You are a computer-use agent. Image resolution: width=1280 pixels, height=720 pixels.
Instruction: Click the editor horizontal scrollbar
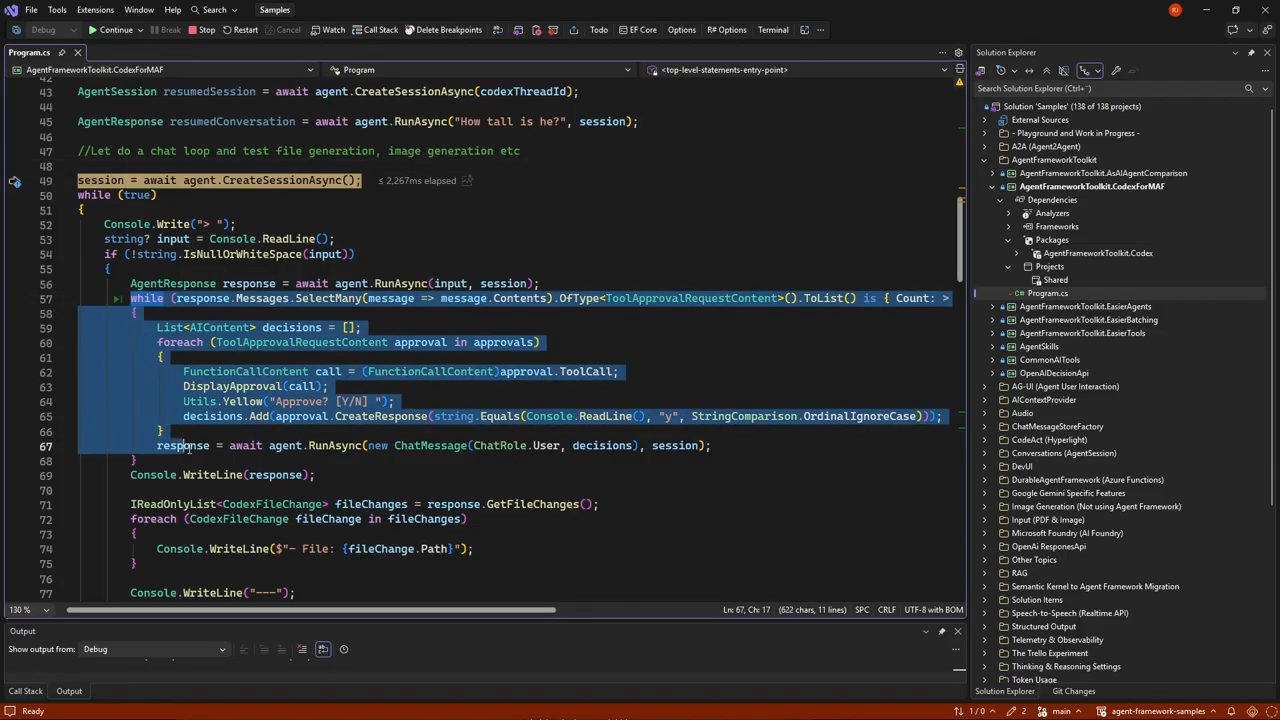point(311,610)
